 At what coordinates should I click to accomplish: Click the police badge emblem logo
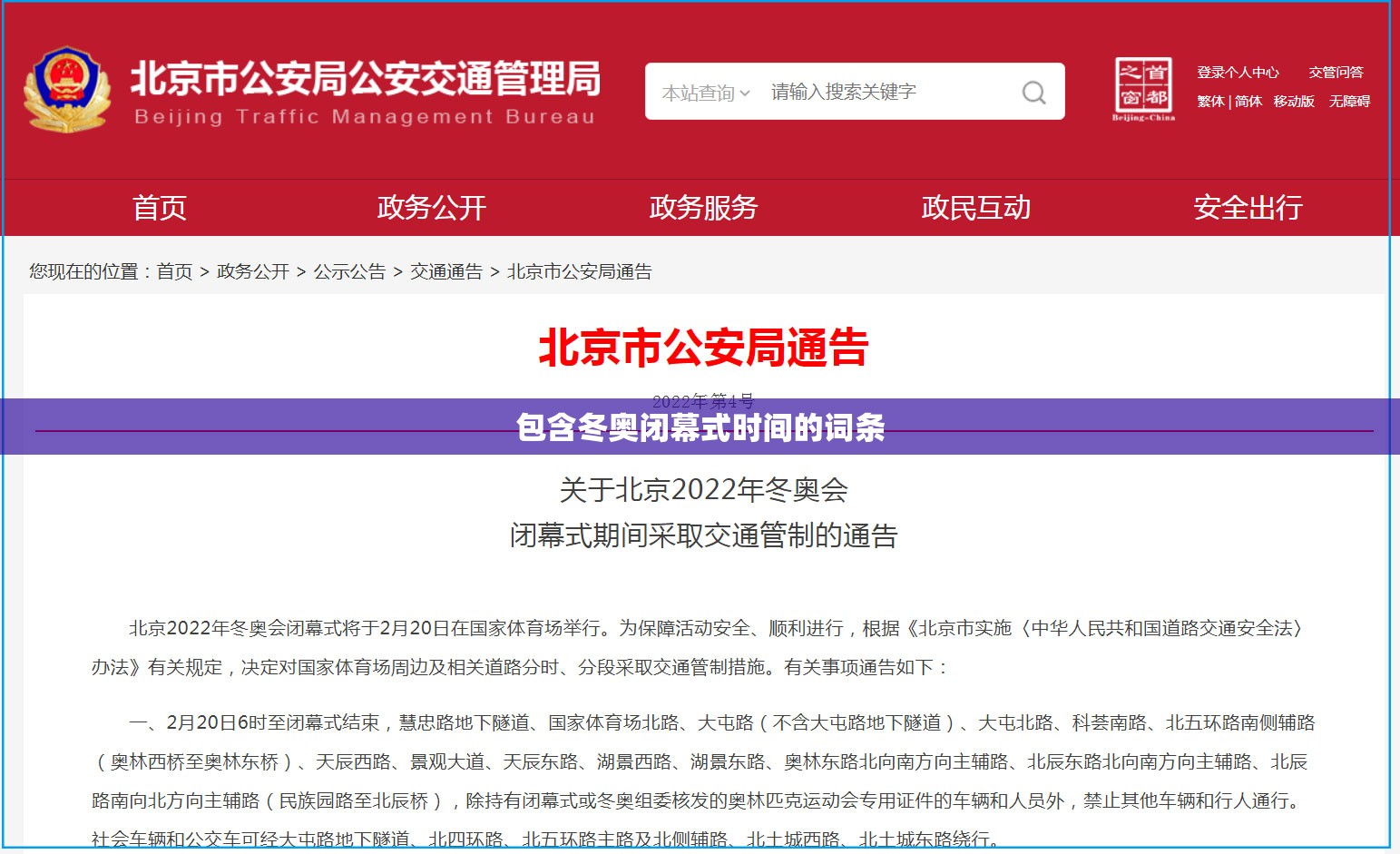[67, 91]
